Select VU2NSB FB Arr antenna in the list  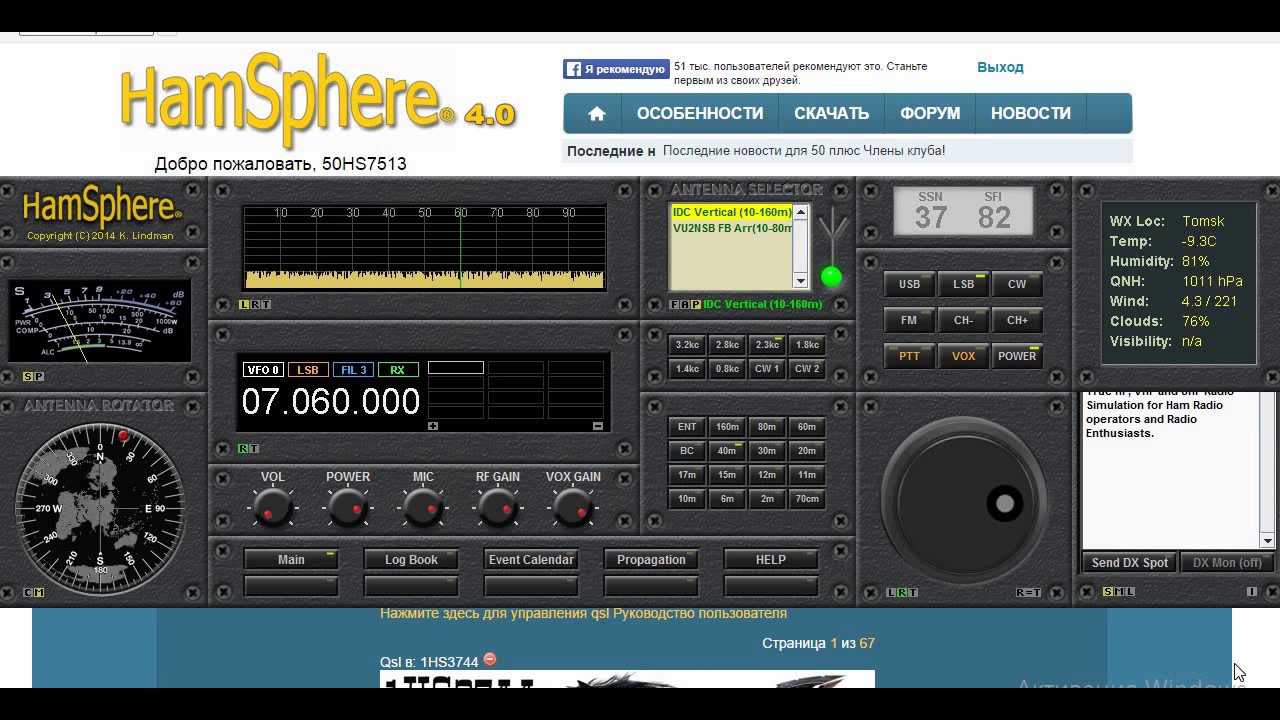732,228
